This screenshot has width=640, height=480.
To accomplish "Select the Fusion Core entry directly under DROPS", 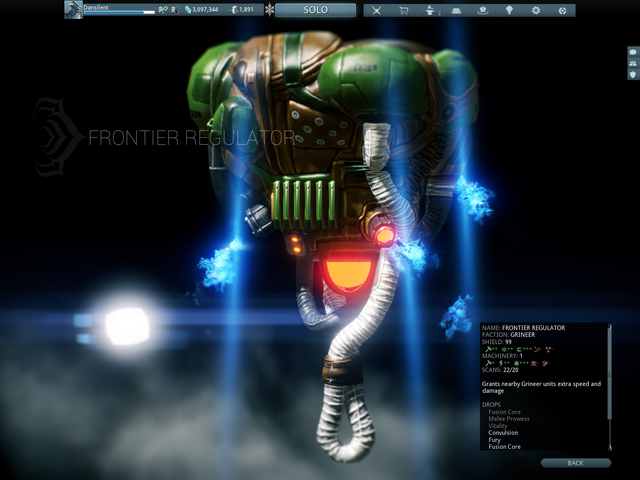I will tap(504, 412).
